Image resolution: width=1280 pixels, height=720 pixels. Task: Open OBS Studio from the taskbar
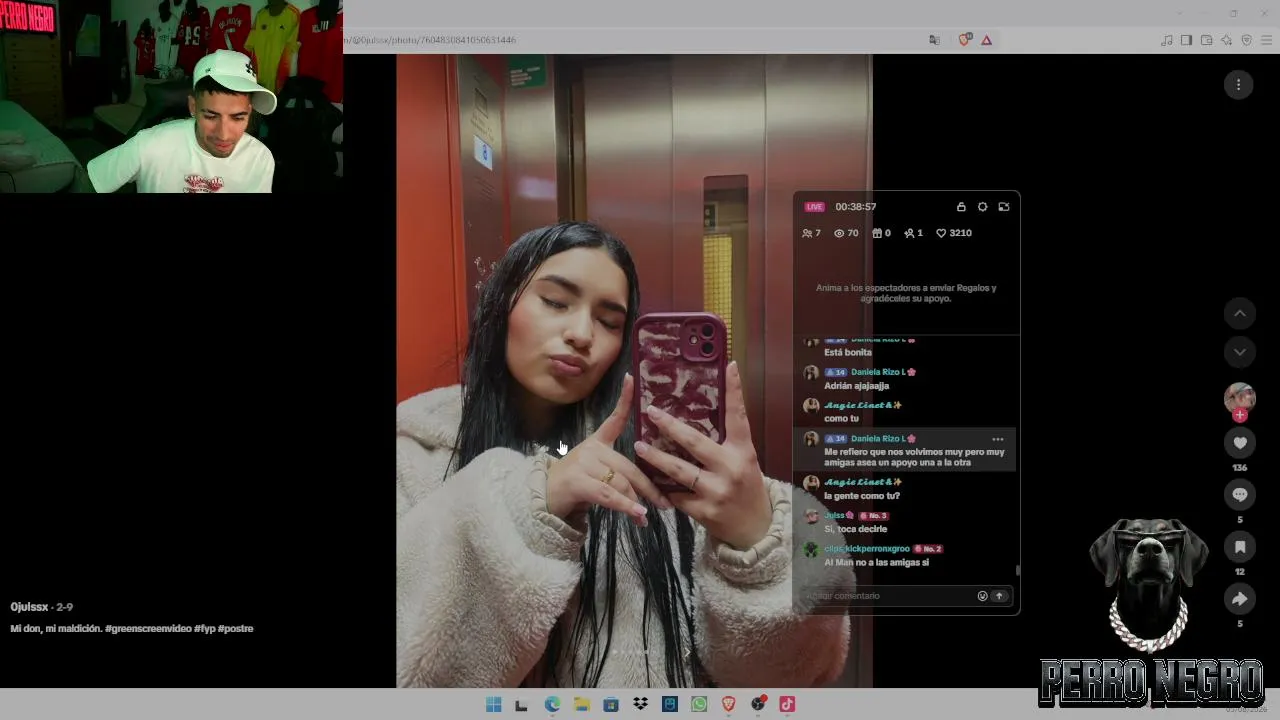tap(758, 704)
